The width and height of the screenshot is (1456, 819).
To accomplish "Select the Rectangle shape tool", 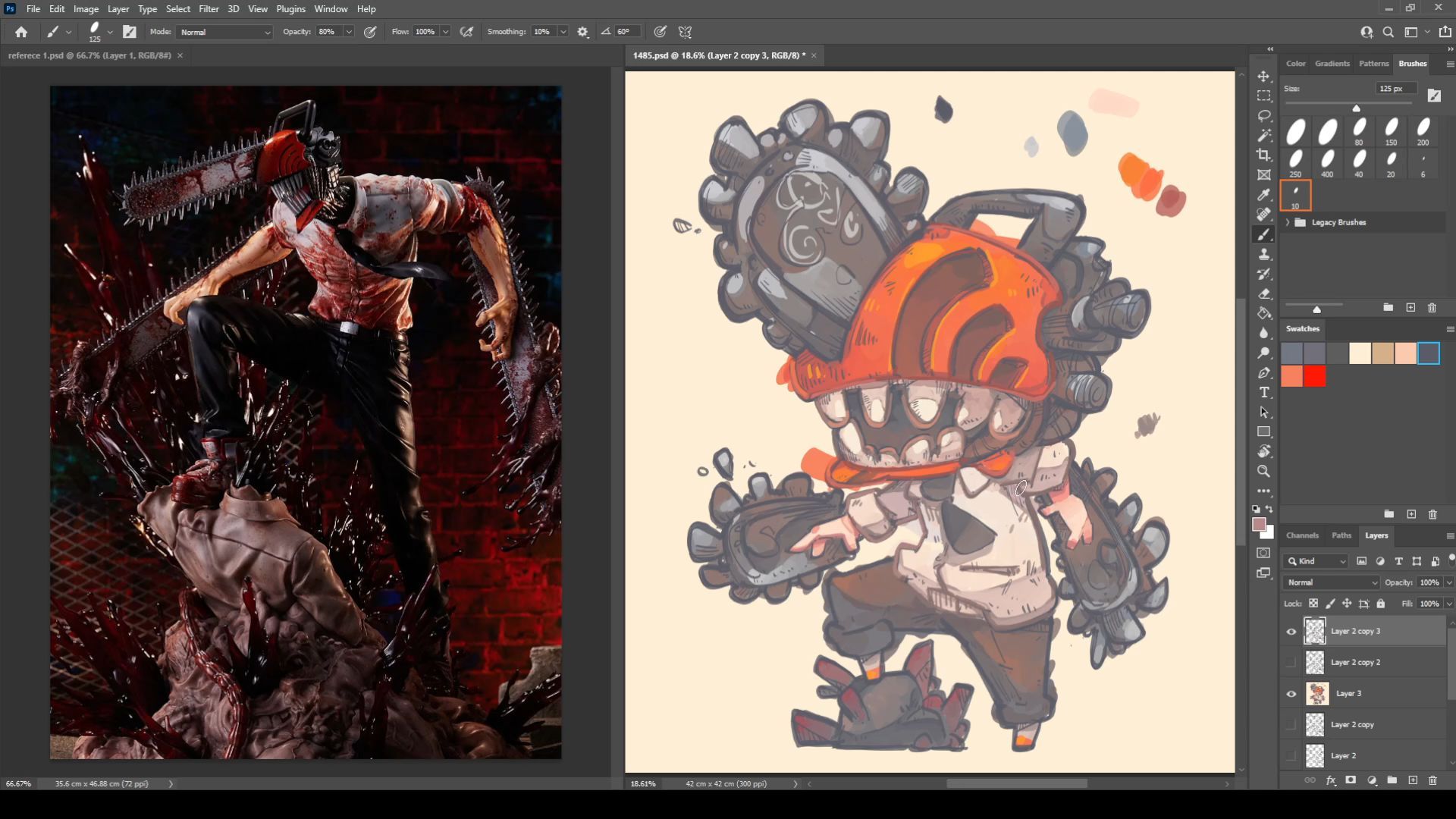I will pyautogui.click(x=1263, y=432).
